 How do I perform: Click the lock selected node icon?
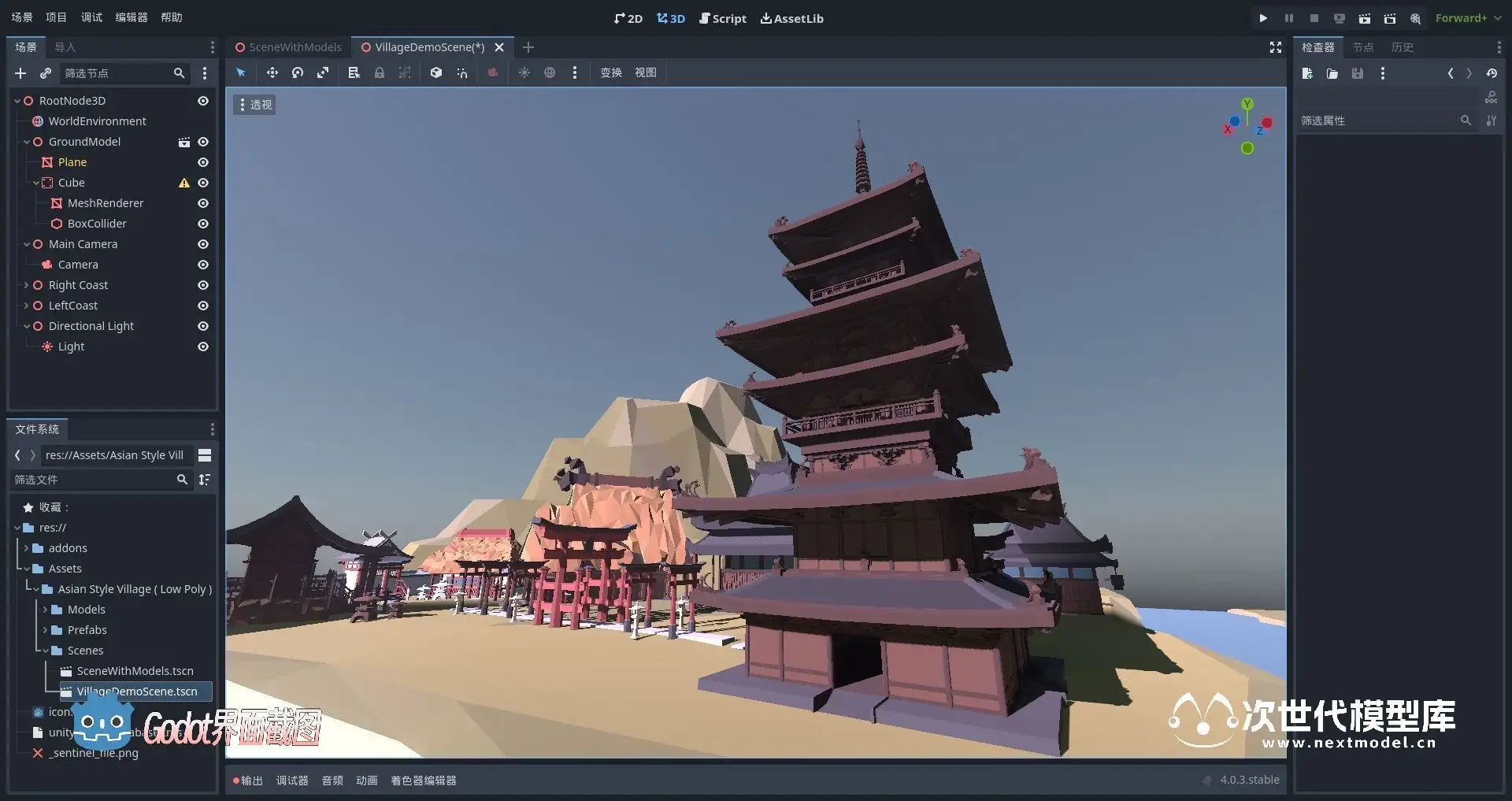pyautogui.click(x=379, y=72)
